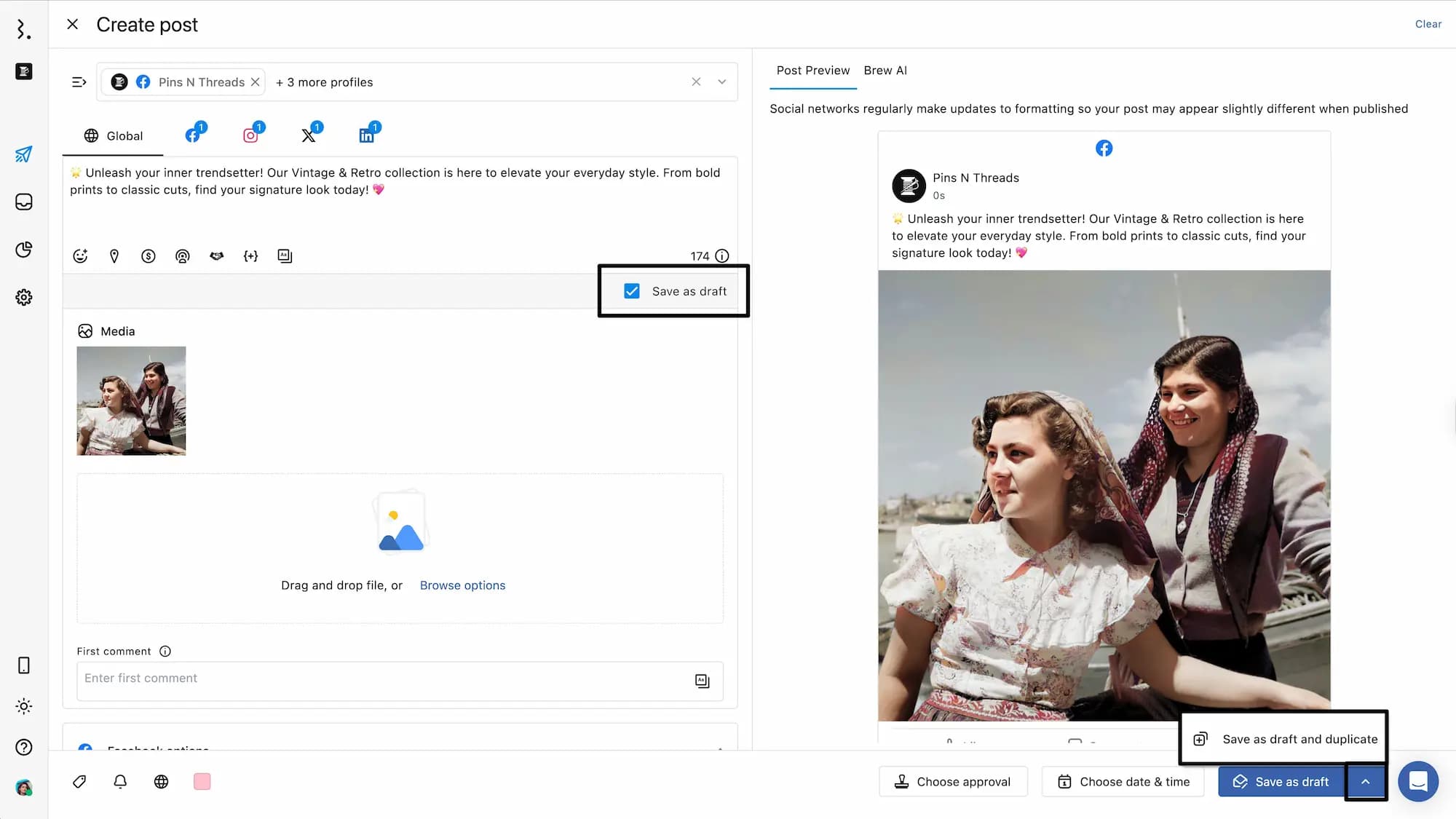1456x819 pixels.
Task: Click the location pin icon
Action: click(x=114, y=256)
